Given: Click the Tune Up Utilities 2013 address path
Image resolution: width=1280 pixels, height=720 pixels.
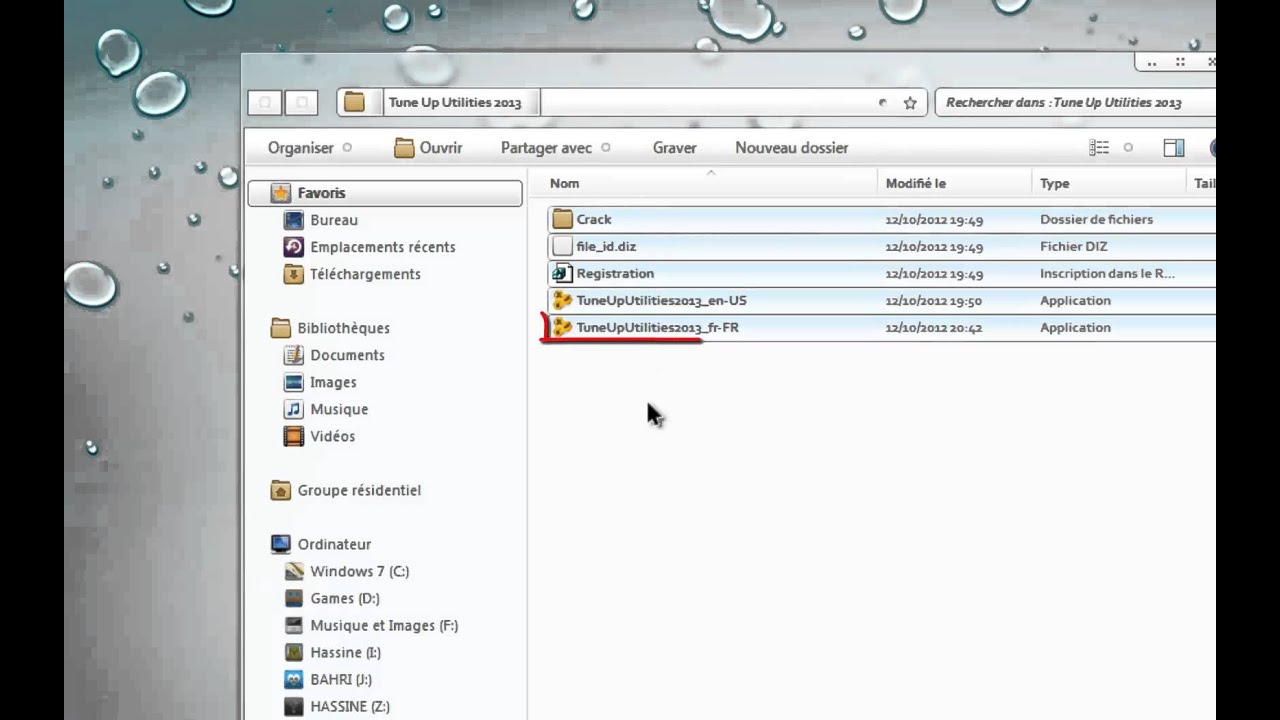Looking at the screenshot, I should pos(455,103).
